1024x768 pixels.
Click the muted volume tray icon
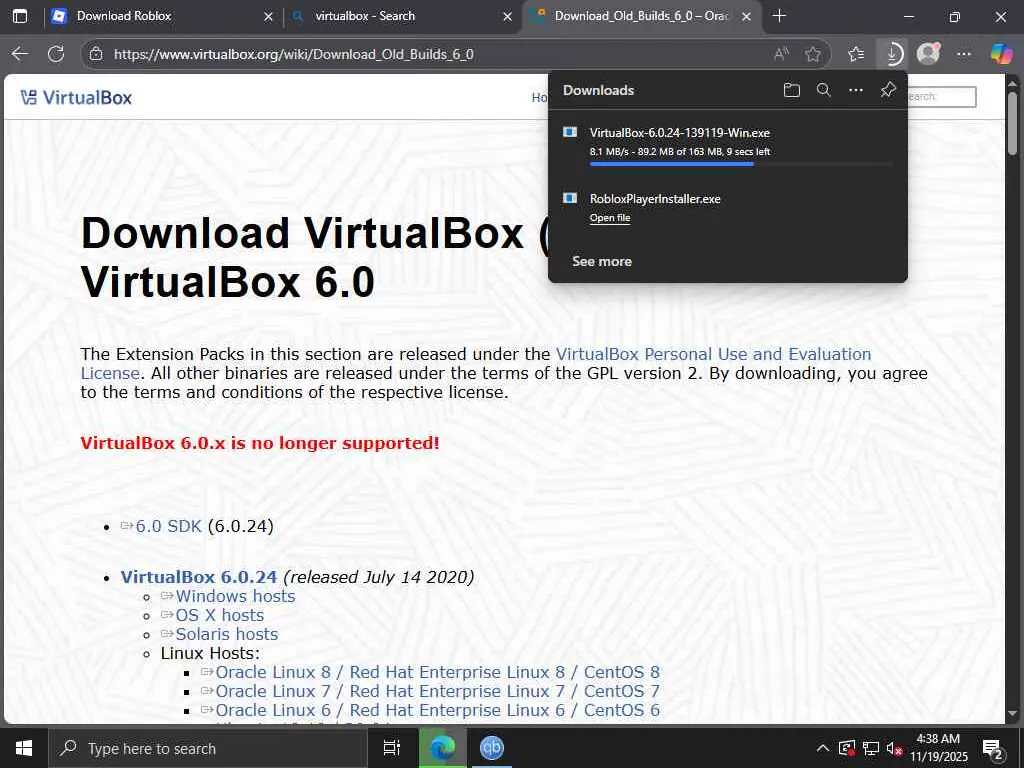[893, 748]
